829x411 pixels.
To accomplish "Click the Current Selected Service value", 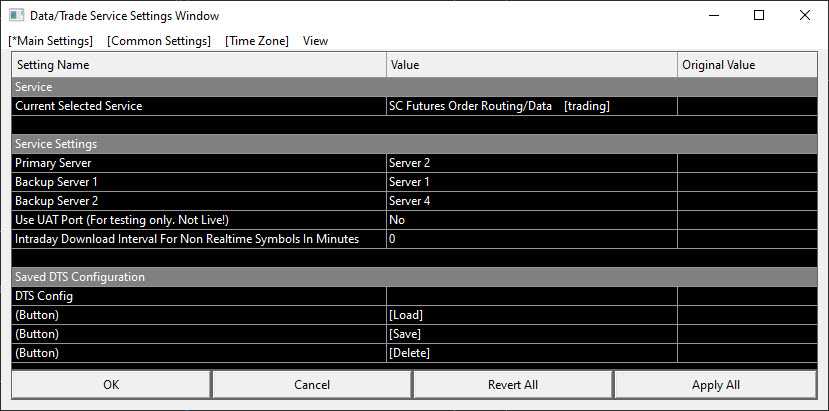I will tap(531, 106).
